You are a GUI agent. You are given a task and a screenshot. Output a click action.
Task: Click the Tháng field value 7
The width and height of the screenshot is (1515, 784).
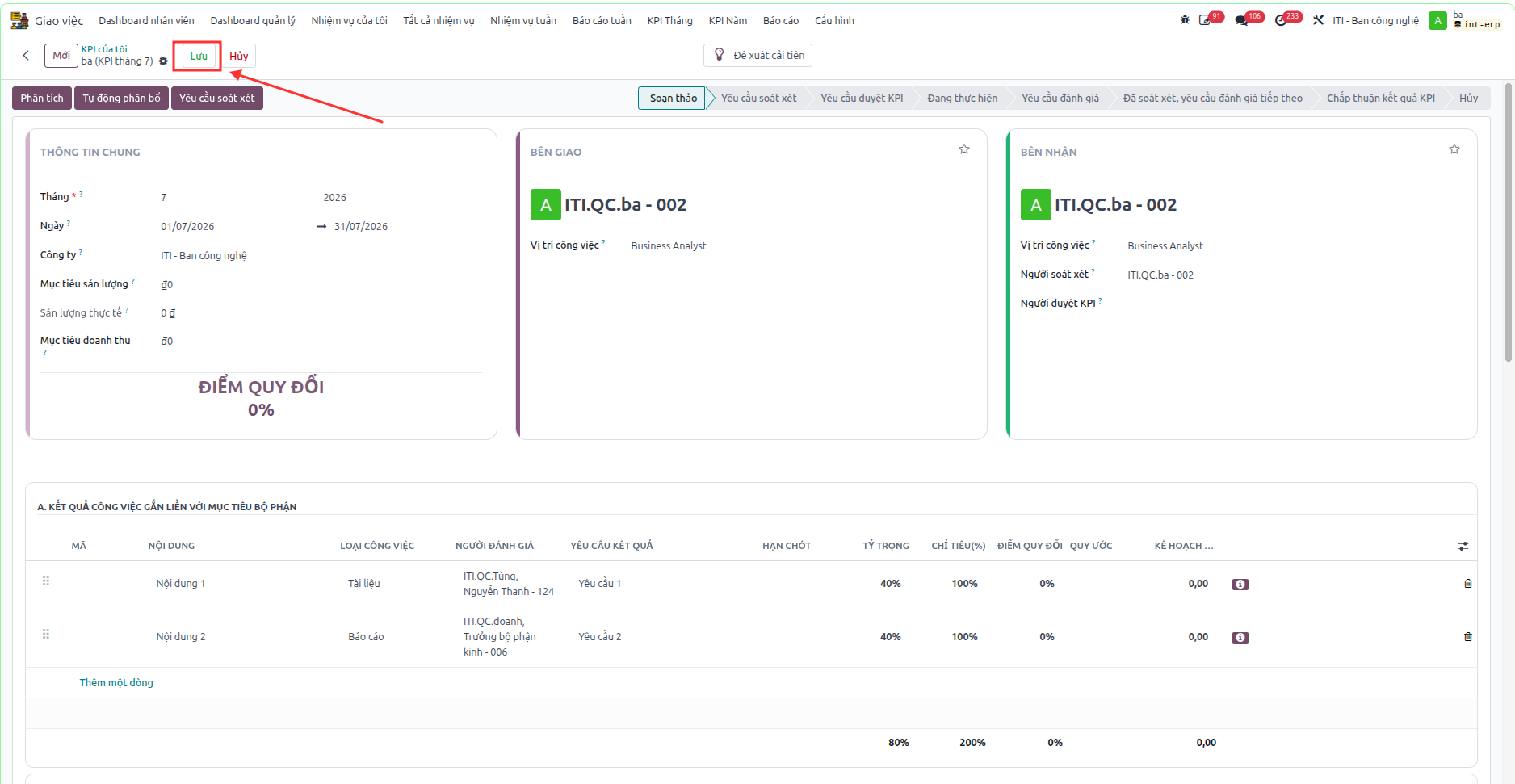(x=164, y=197)
